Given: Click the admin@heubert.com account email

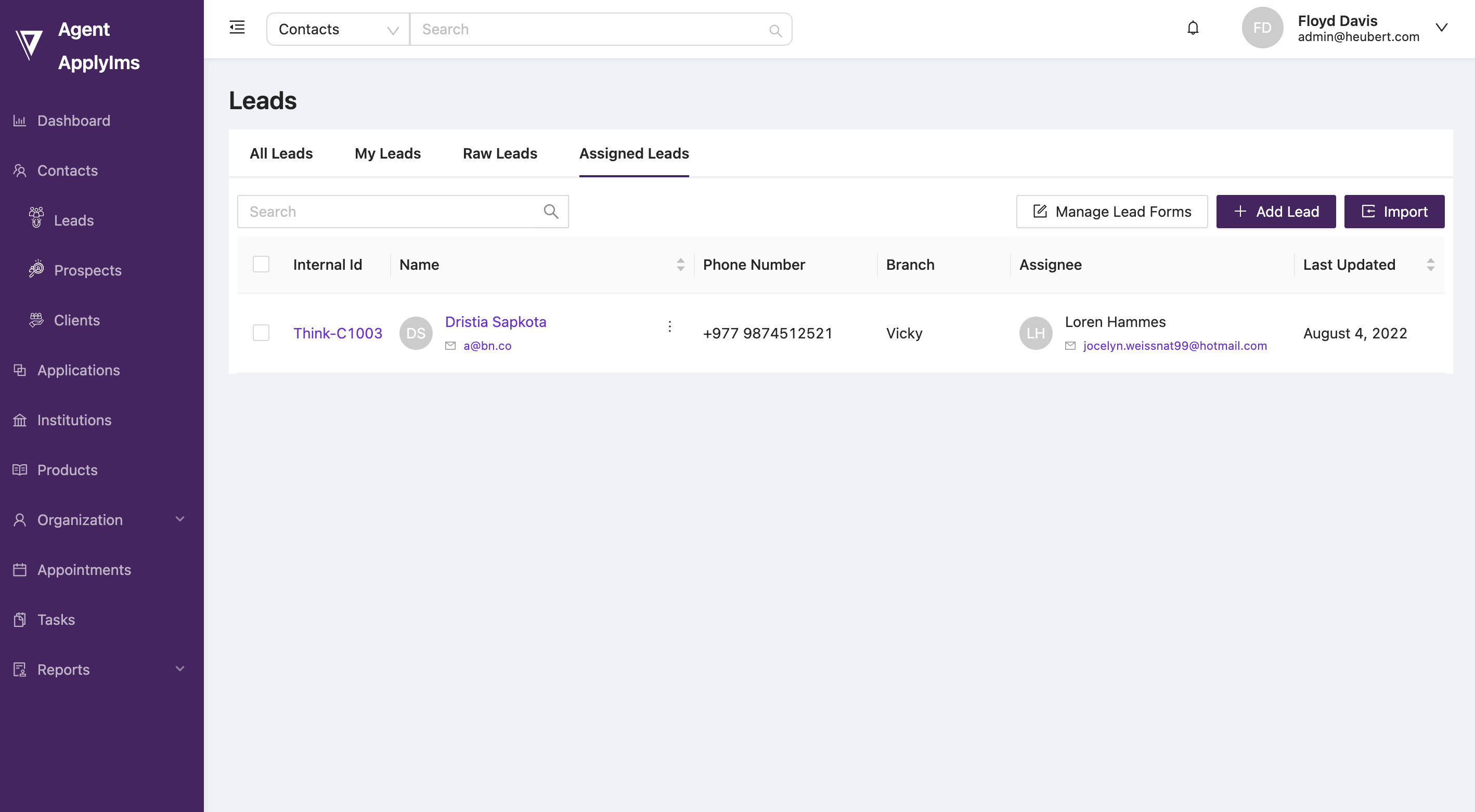Looking at the screenshot, I should (x=1358, y=36).
